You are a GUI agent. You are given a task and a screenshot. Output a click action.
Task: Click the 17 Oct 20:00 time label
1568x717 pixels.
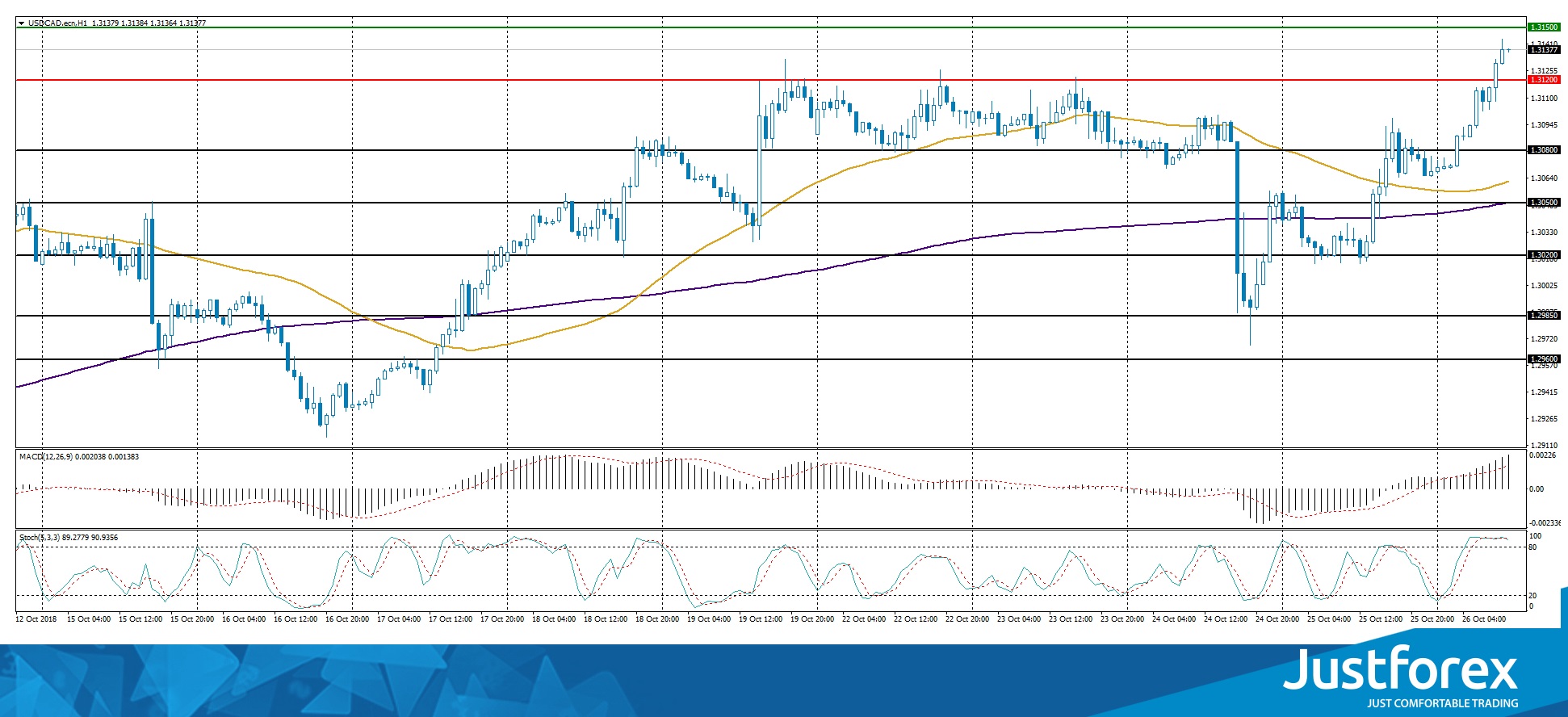502,619
